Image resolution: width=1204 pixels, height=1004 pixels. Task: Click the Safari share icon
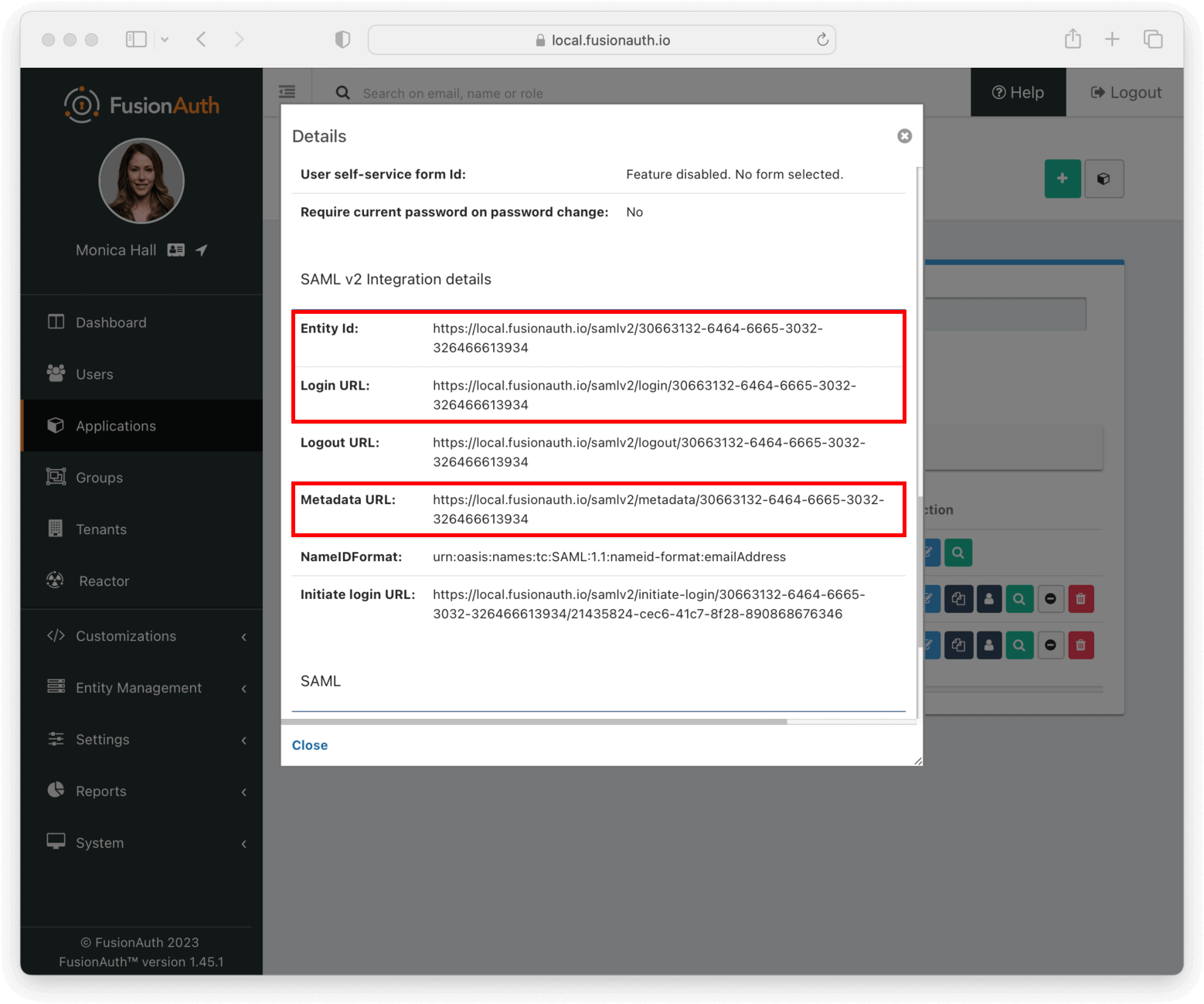pyautogui.click(x=1073, y=39)
